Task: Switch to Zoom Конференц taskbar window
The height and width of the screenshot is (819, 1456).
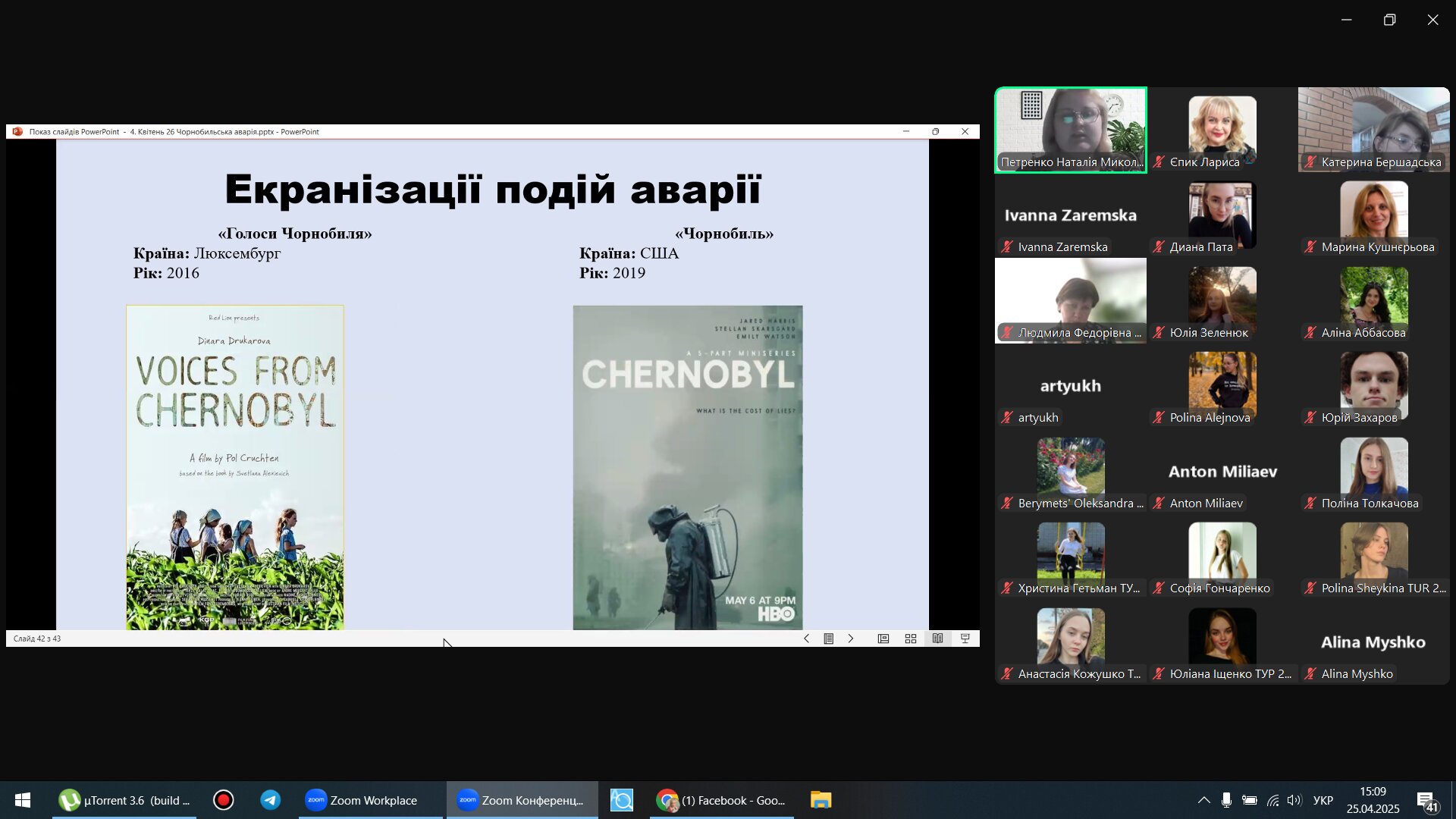Action: pyautogui.click(x=522, y=800)
